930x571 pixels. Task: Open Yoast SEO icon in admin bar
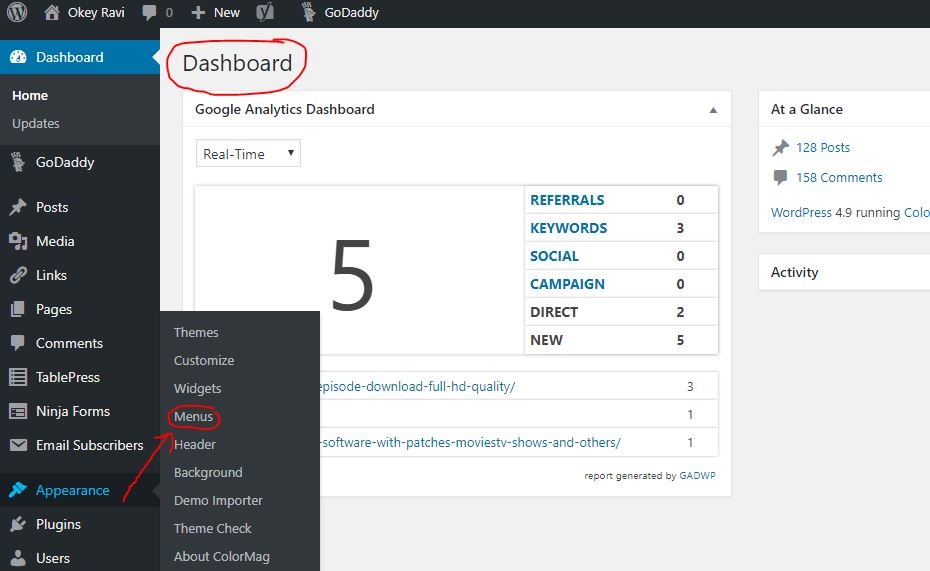click(x=265, y=12)
